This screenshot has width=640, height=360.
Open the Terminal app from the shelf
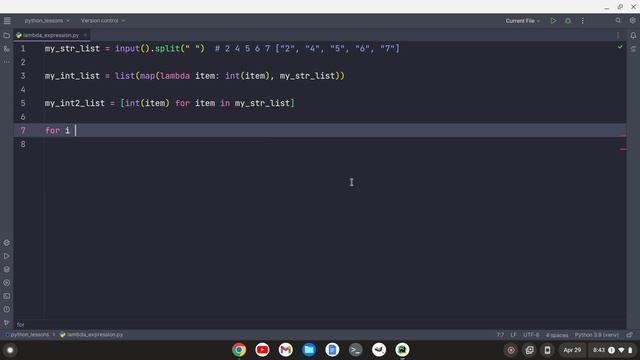coord(356,350)
